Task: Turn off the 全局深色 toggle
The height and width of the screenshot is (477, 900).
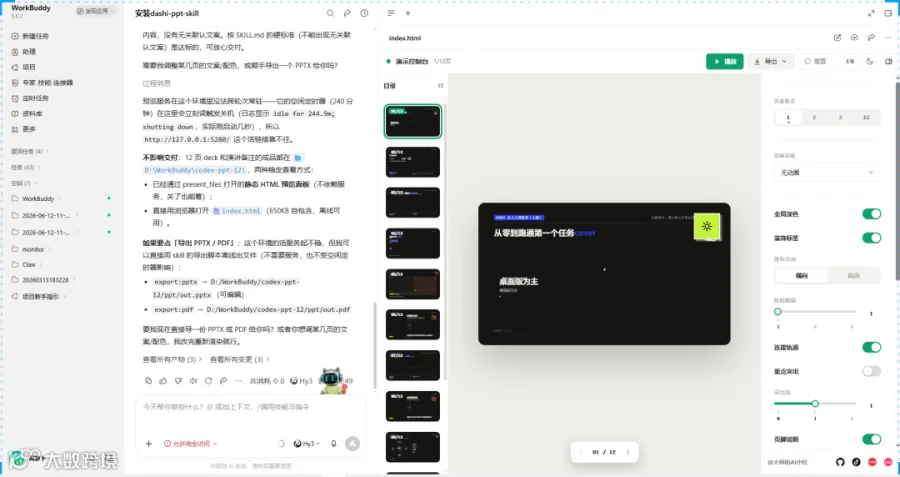Action: [x=871, y=214]
